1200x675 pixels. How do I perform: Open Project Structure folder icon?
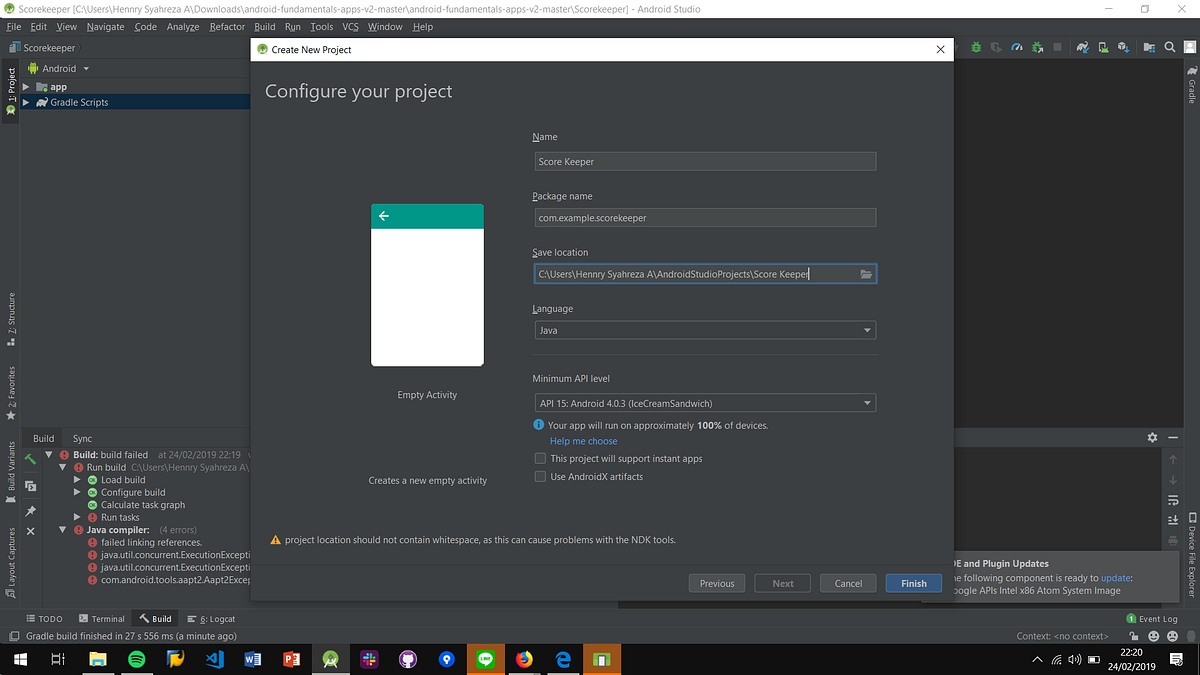point(1148,47)
